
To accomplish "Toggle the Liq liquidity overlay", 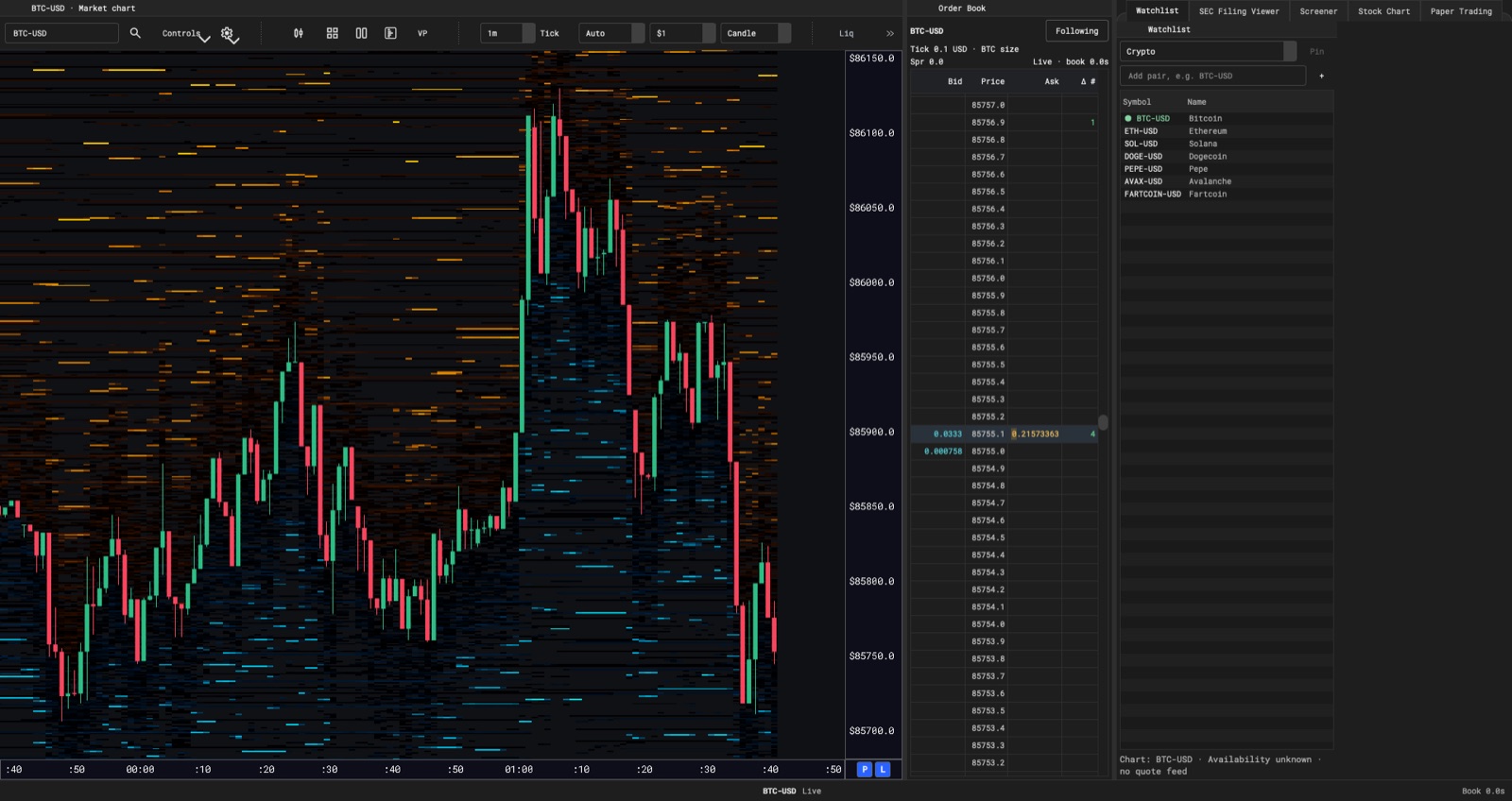I will point(846,33).
